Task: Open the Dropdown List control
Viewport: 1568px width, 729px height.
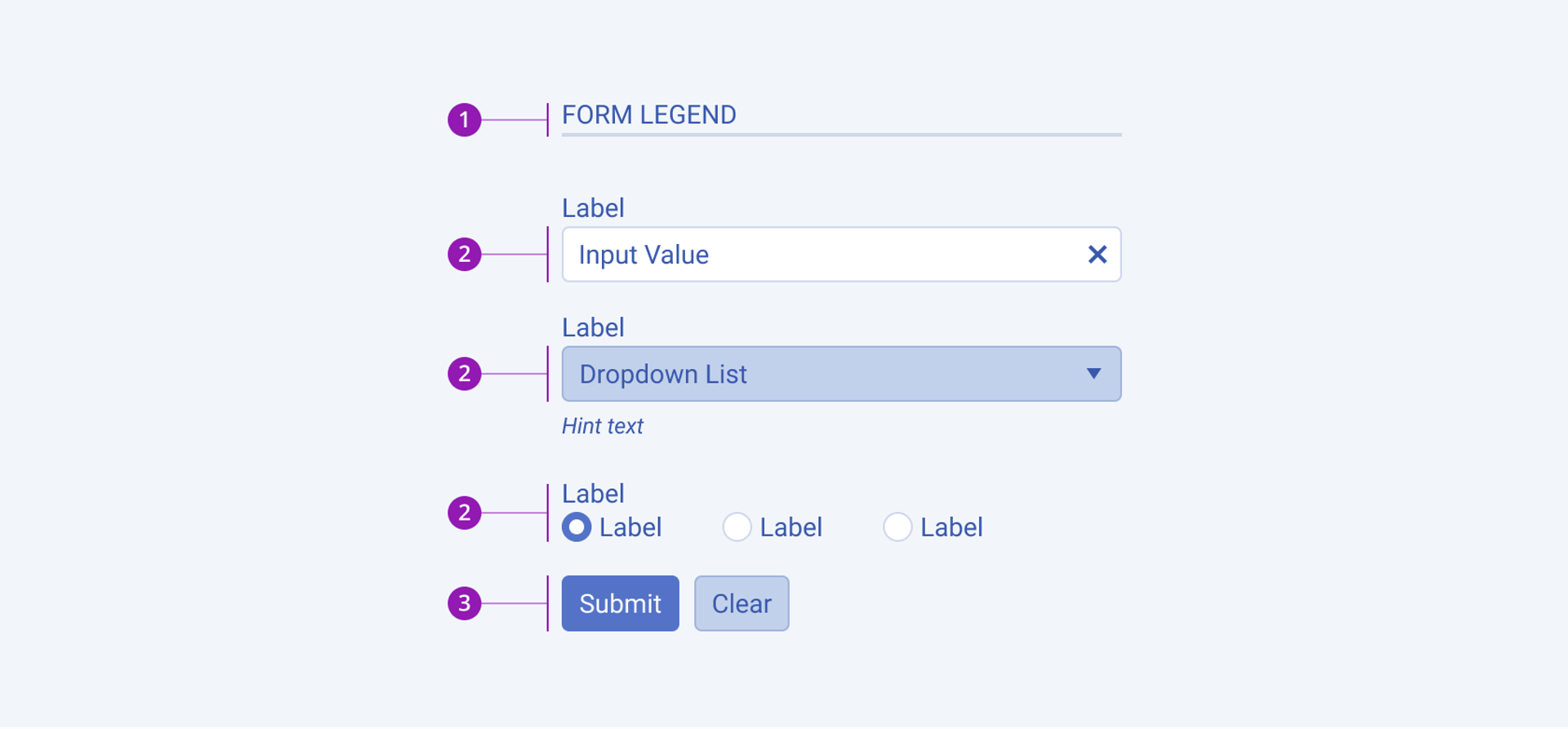Action: [841, 374]
